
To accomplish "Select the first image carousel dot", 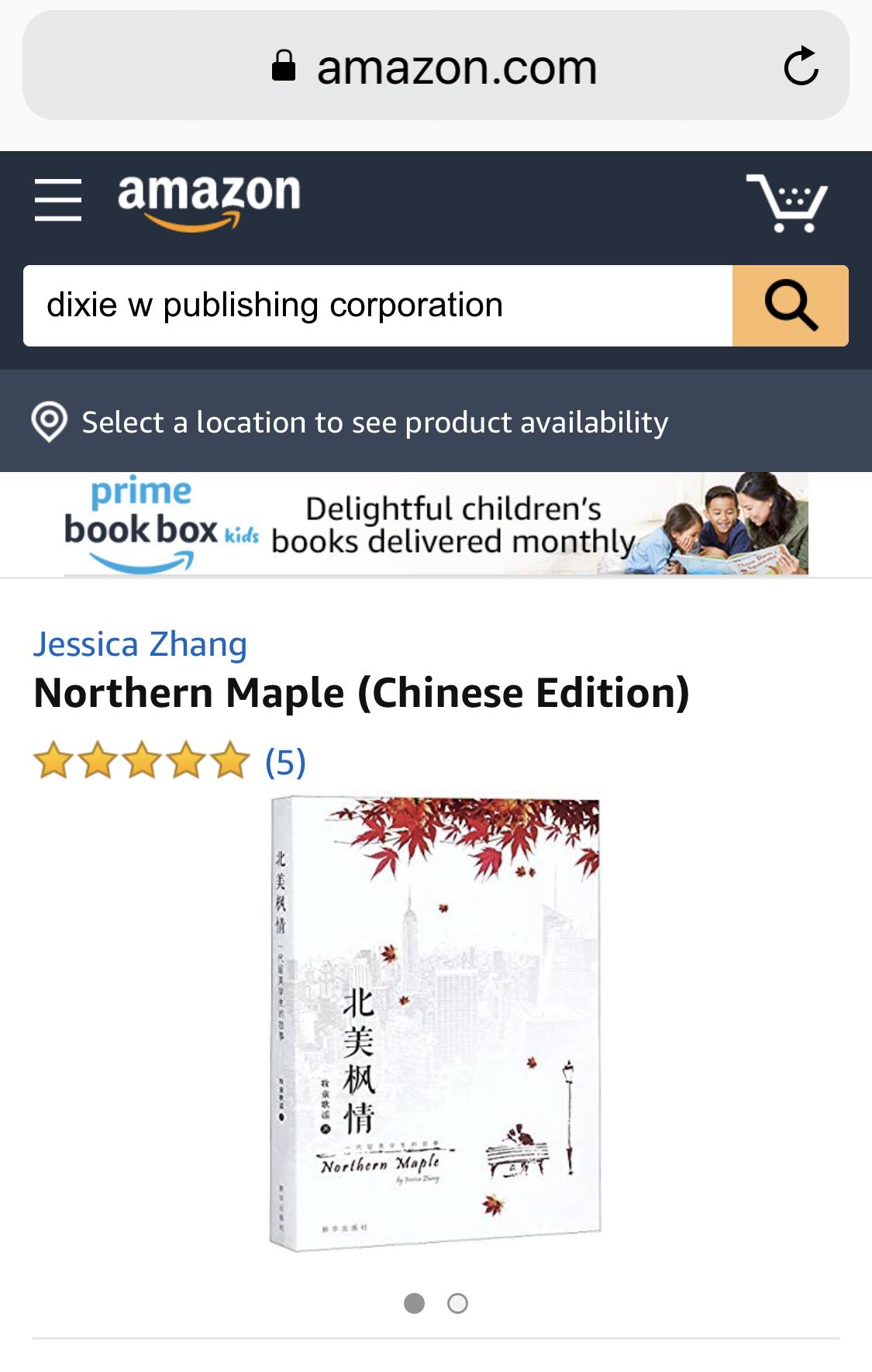I will coord(415,1304).
